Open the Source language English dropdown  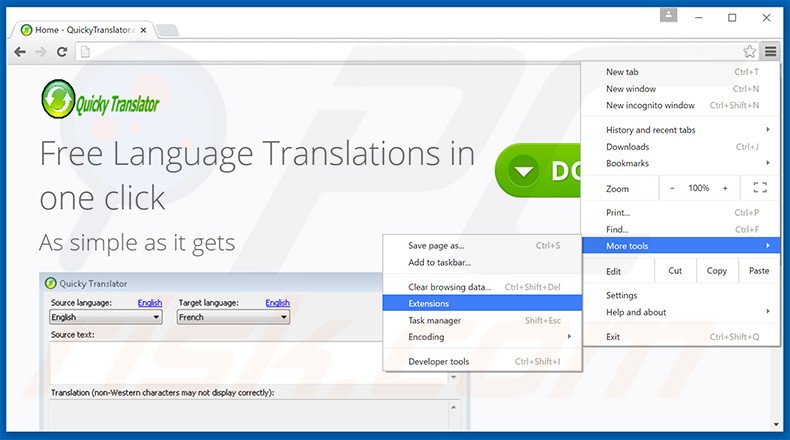(x=106, y=317)
